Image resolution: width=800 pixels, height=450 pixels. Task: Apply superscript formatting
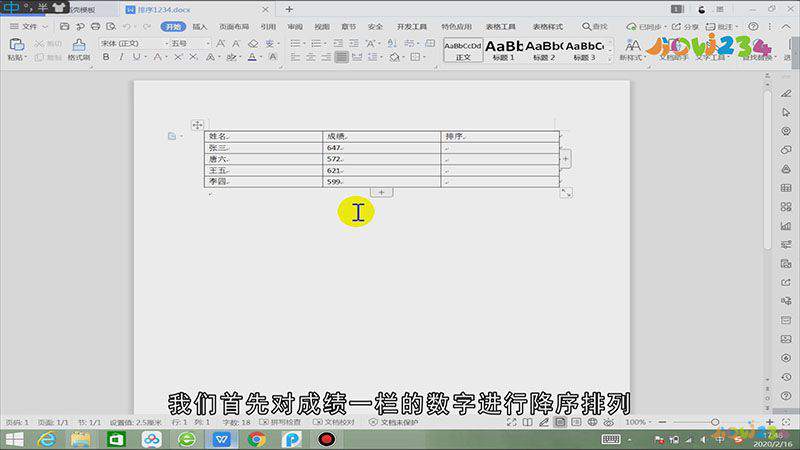[178, 57]
